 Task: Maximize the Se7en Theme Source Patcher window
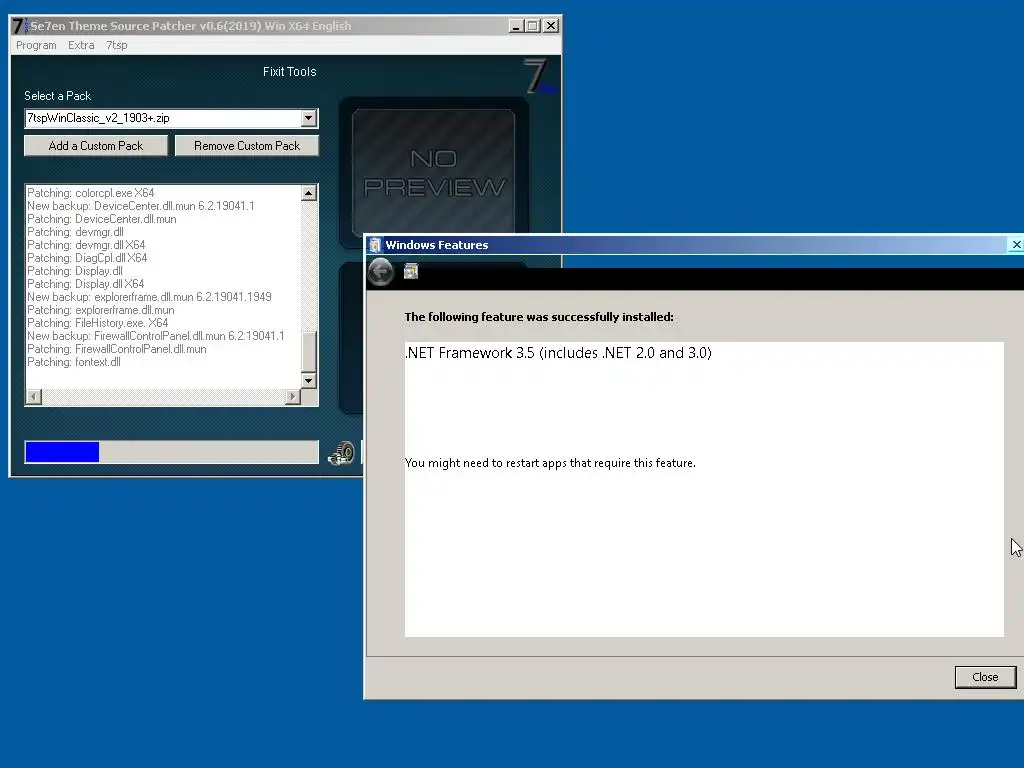point(533,26)
